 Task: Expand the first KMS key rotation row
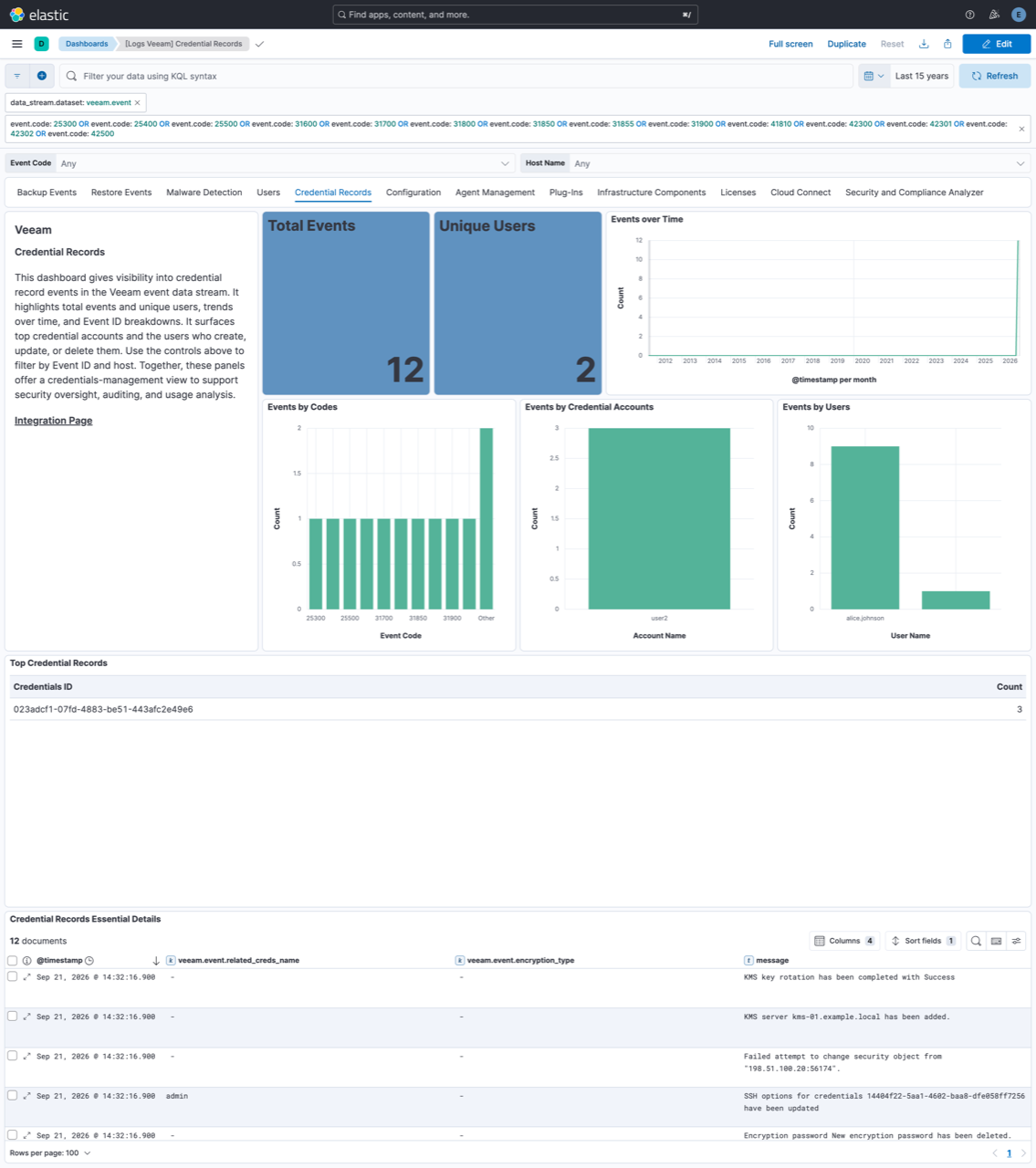coord(26,977)
